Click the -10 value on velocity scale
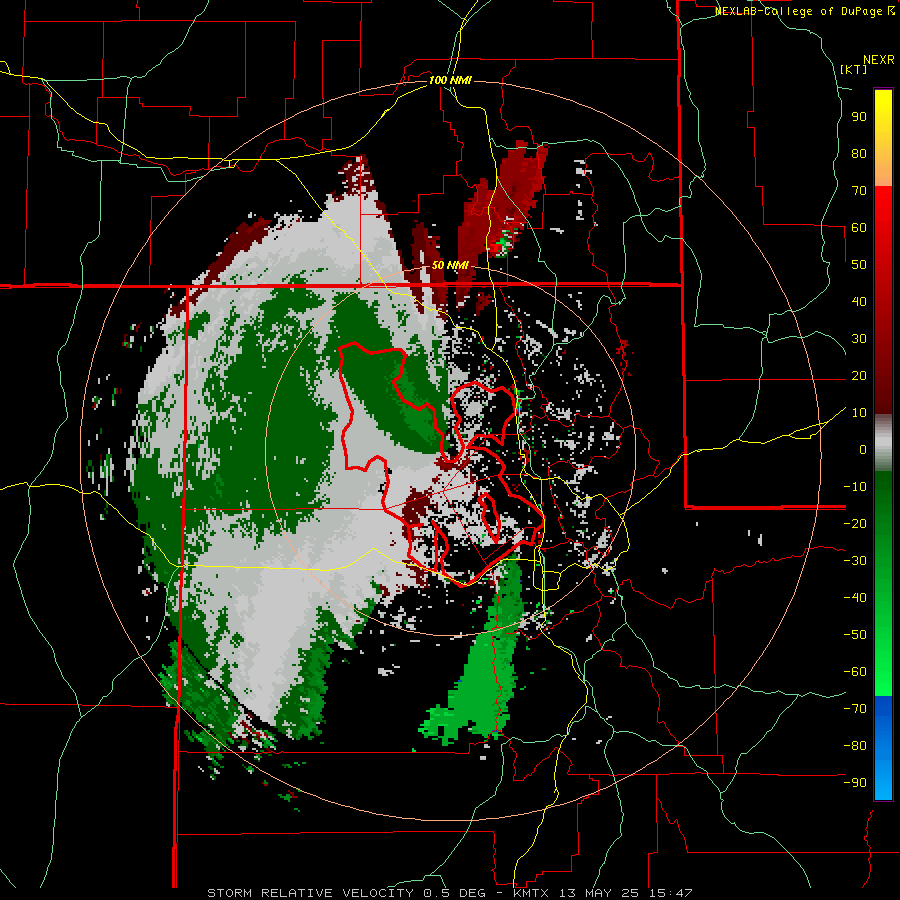900x900 pixels. click(x=855, y=487)
